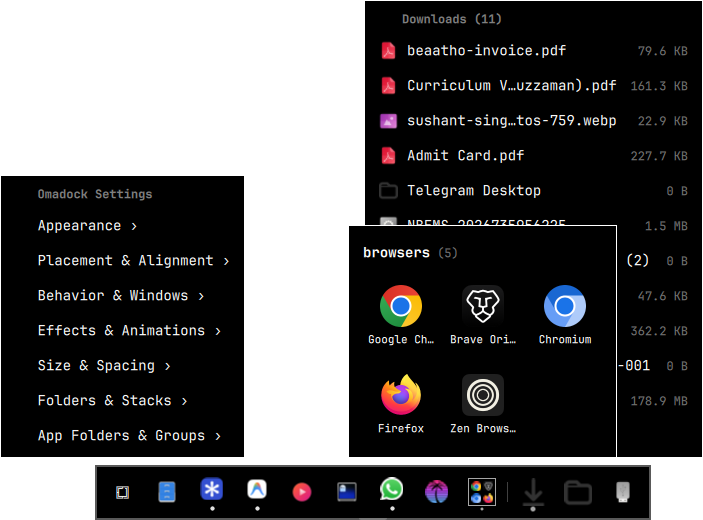Viewport: 703px width, 520px height.
Task: Expand Effects & Animations chevron
Action: click(218, 331)
